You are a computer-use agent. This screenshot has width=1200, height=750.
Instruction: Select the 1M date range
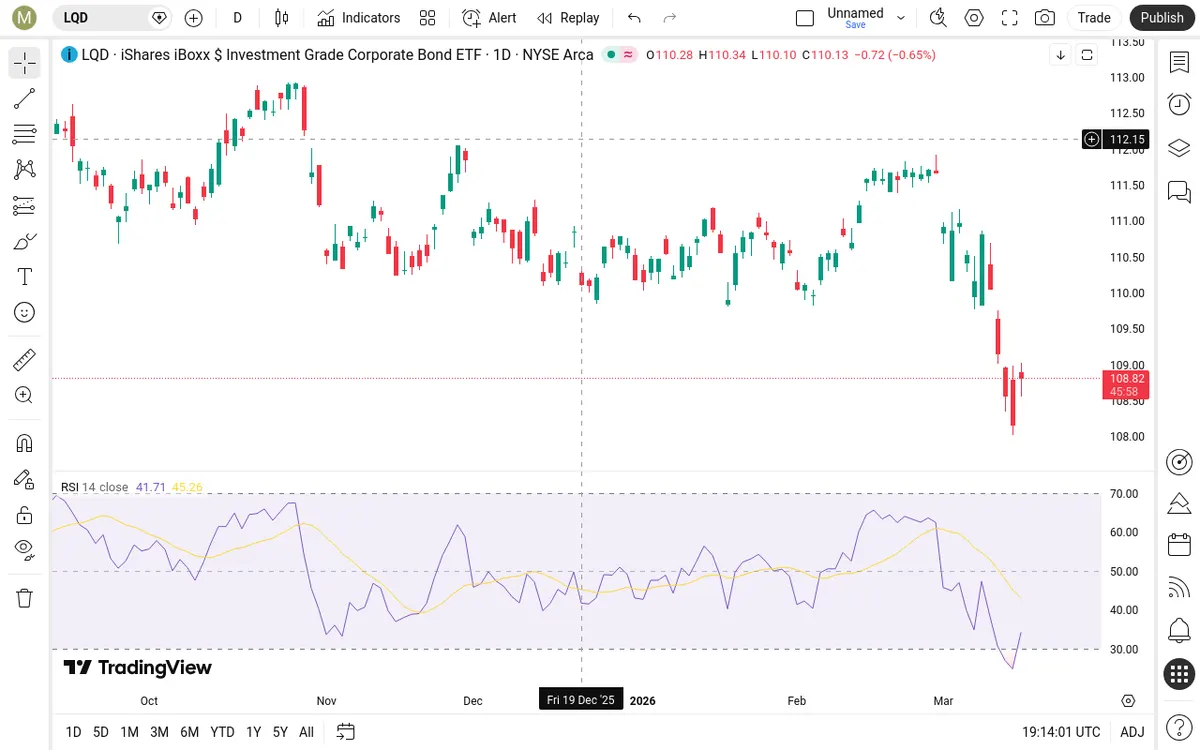130,732
